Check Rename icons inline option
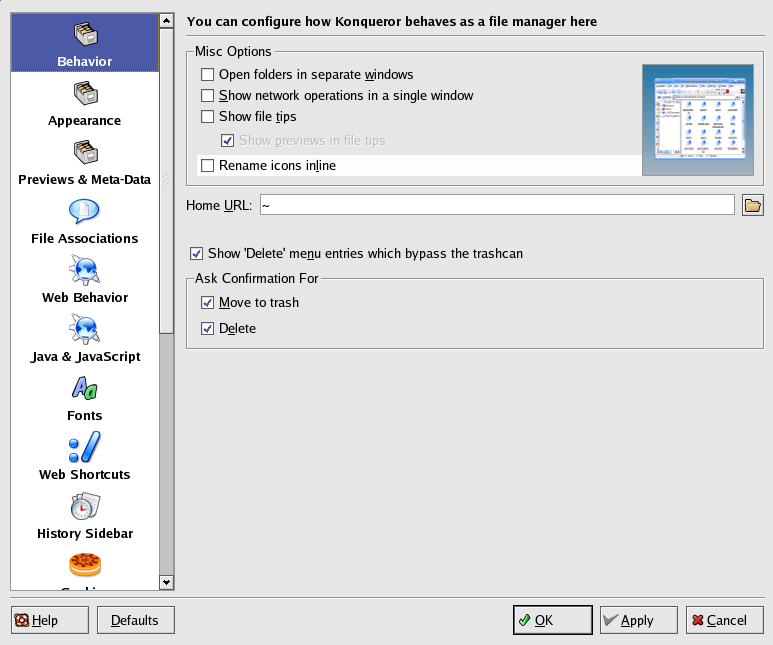 click(208, 165)
